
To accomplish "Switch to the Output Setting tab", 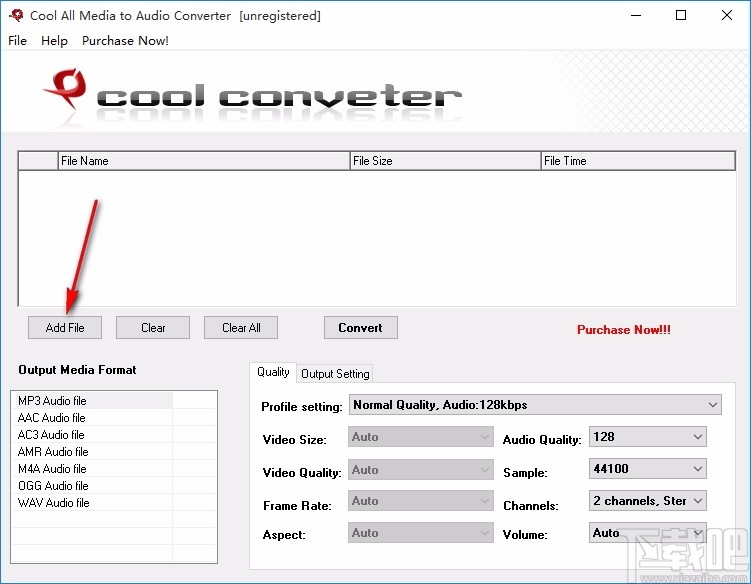I will coord(335,374).
